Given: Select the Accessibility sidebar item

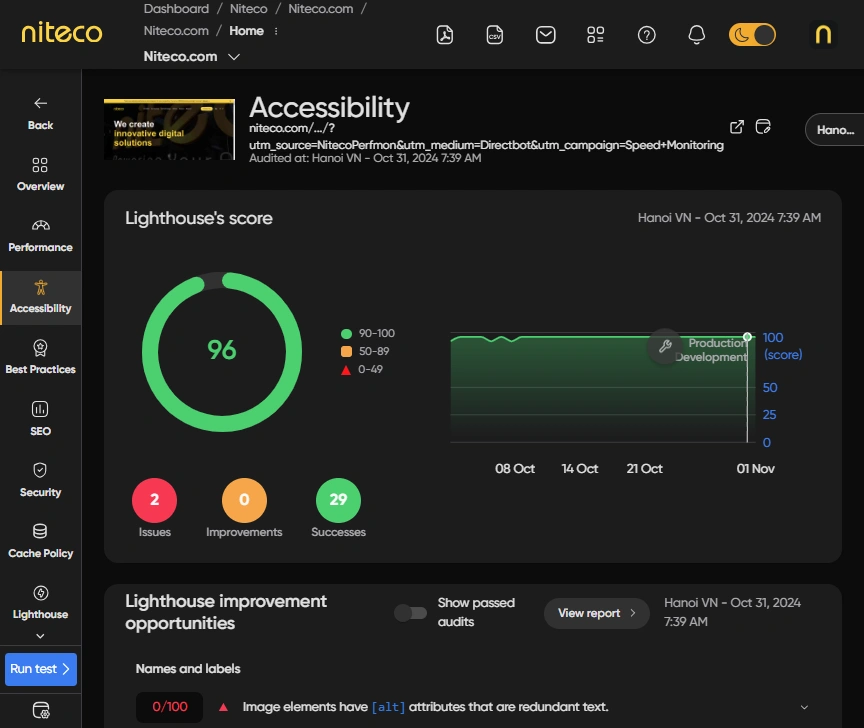Looking at the screenshot, I should [41, 297].
